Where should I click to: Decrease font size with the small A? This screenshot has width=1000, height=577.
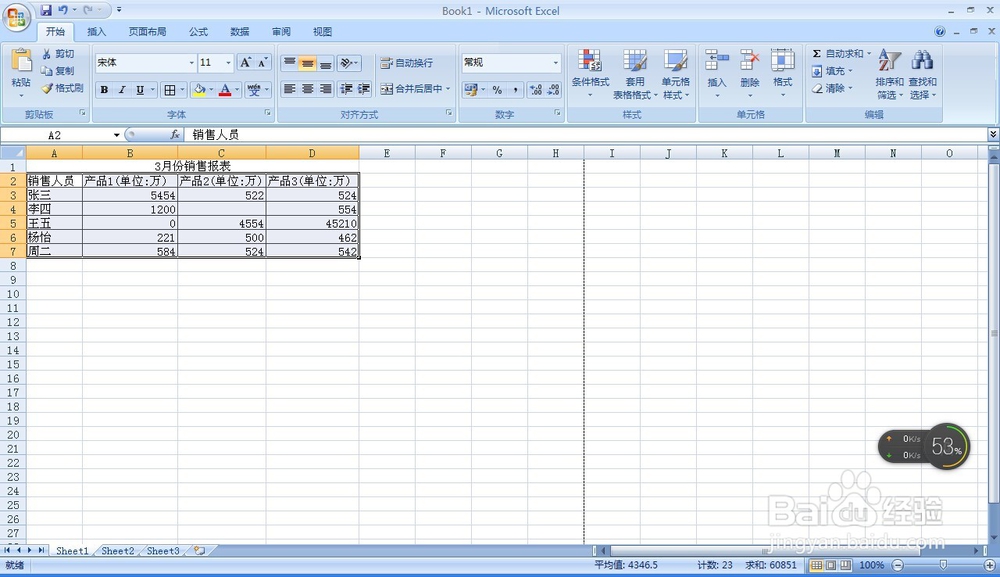point(262,62)
